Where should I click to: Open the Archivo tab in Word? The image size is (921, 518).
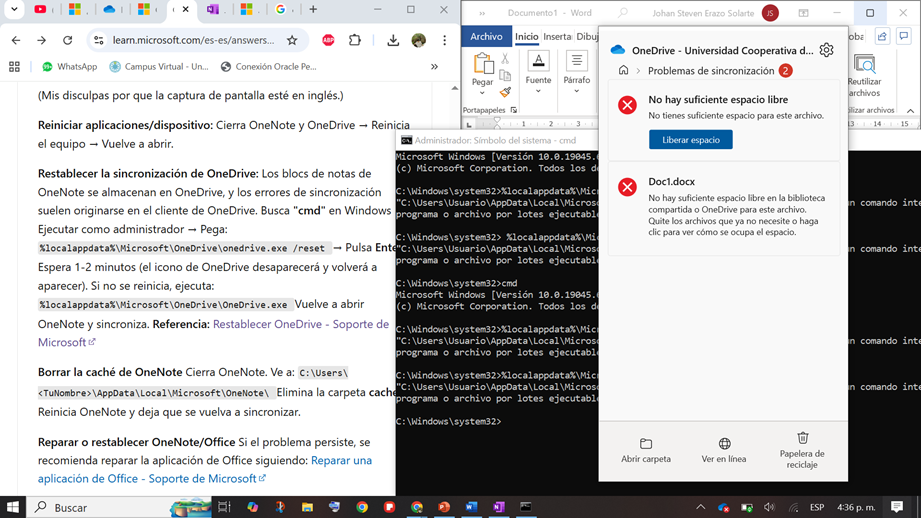[x=486, y=36]
